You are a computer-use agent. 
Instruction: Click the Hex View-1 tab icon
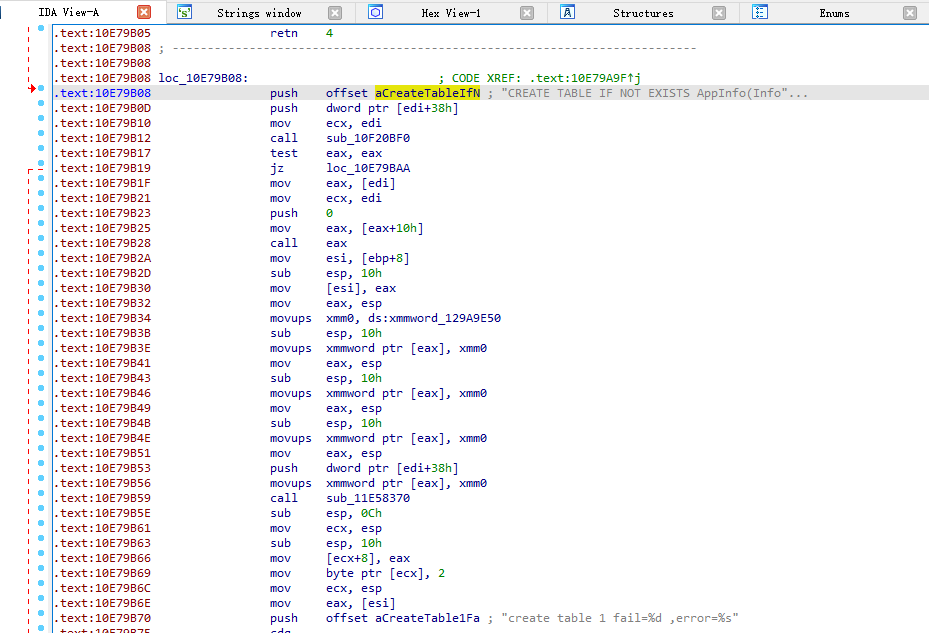point(375,12)
